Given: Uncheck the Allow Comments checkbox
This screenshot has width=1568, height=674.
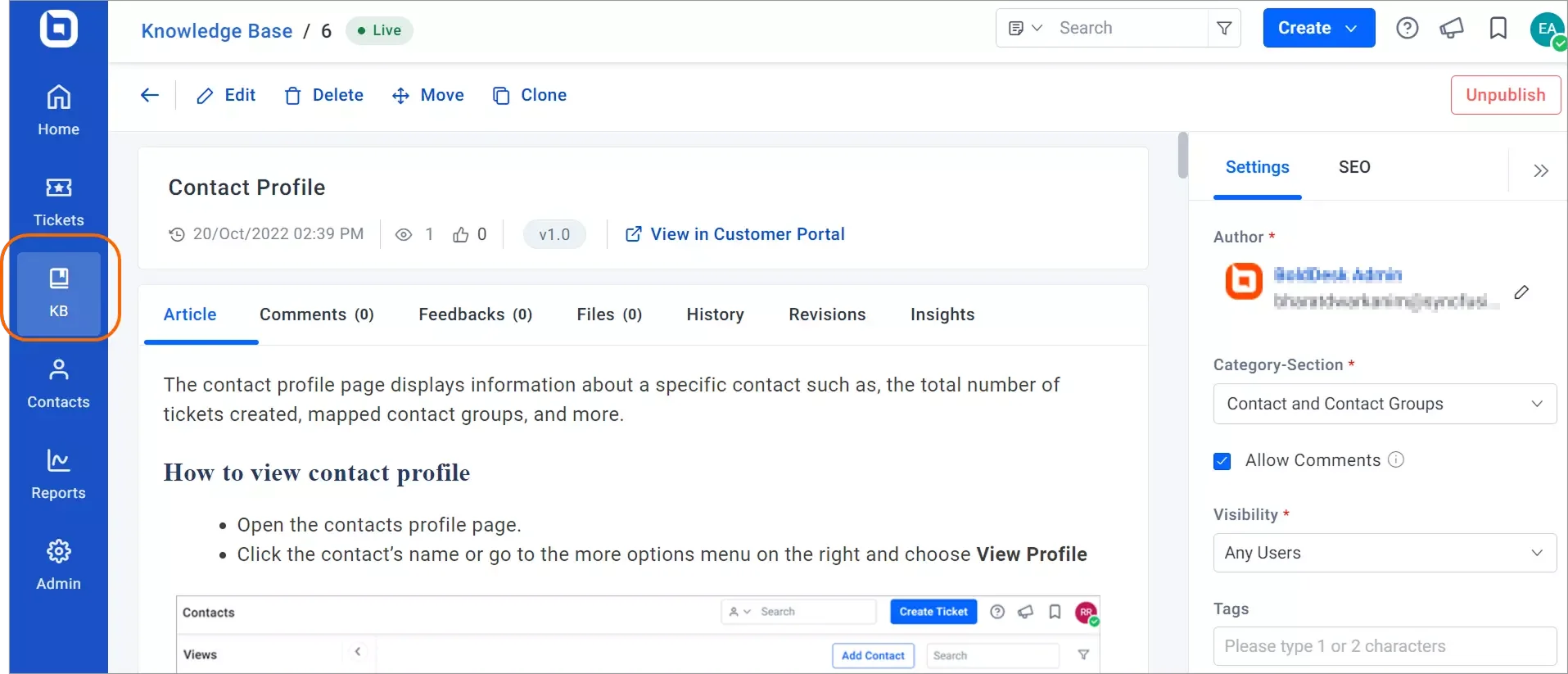Looking at the screenshot, I should [1222, 461].
